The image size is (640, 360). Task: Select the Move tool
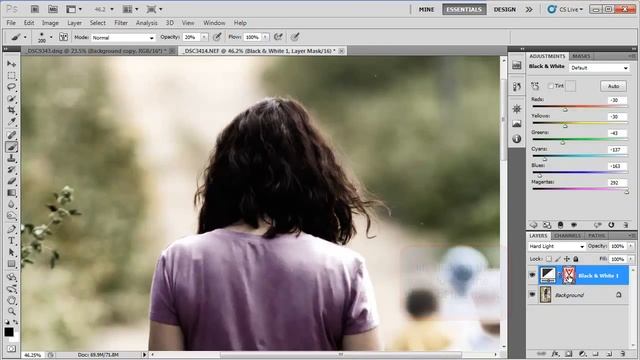pyautogui.click(x=11, y=64)
